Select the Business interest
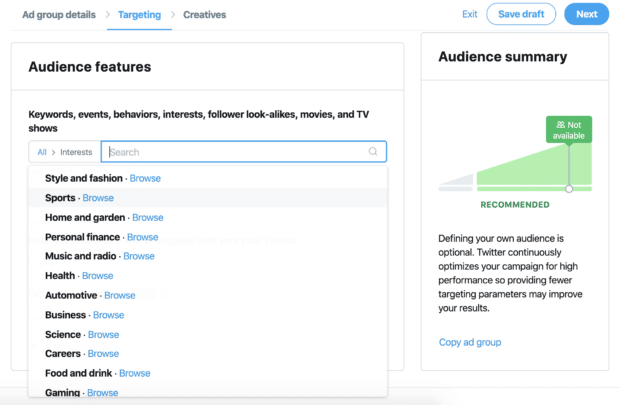The height and width of the screenshot is (405, 620). coord(66,315)
